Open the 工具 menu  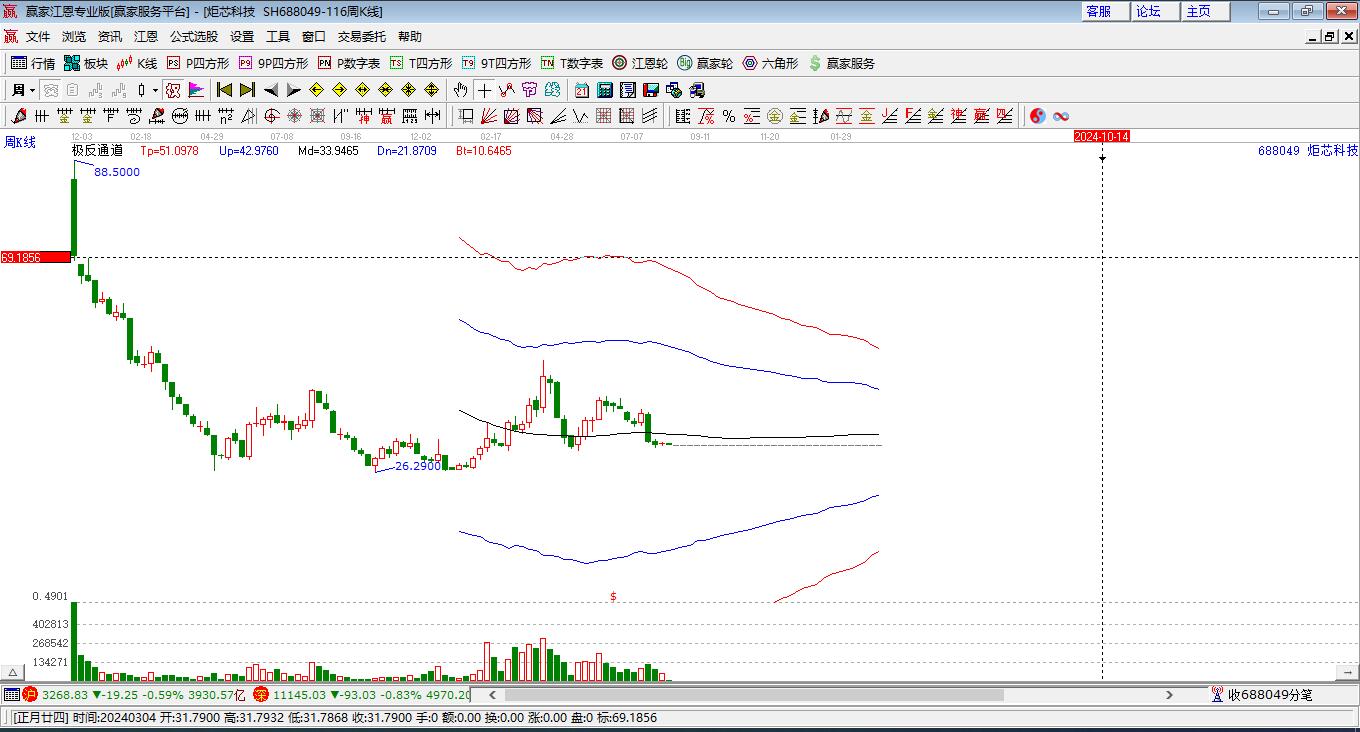click(x=278, y=36)
